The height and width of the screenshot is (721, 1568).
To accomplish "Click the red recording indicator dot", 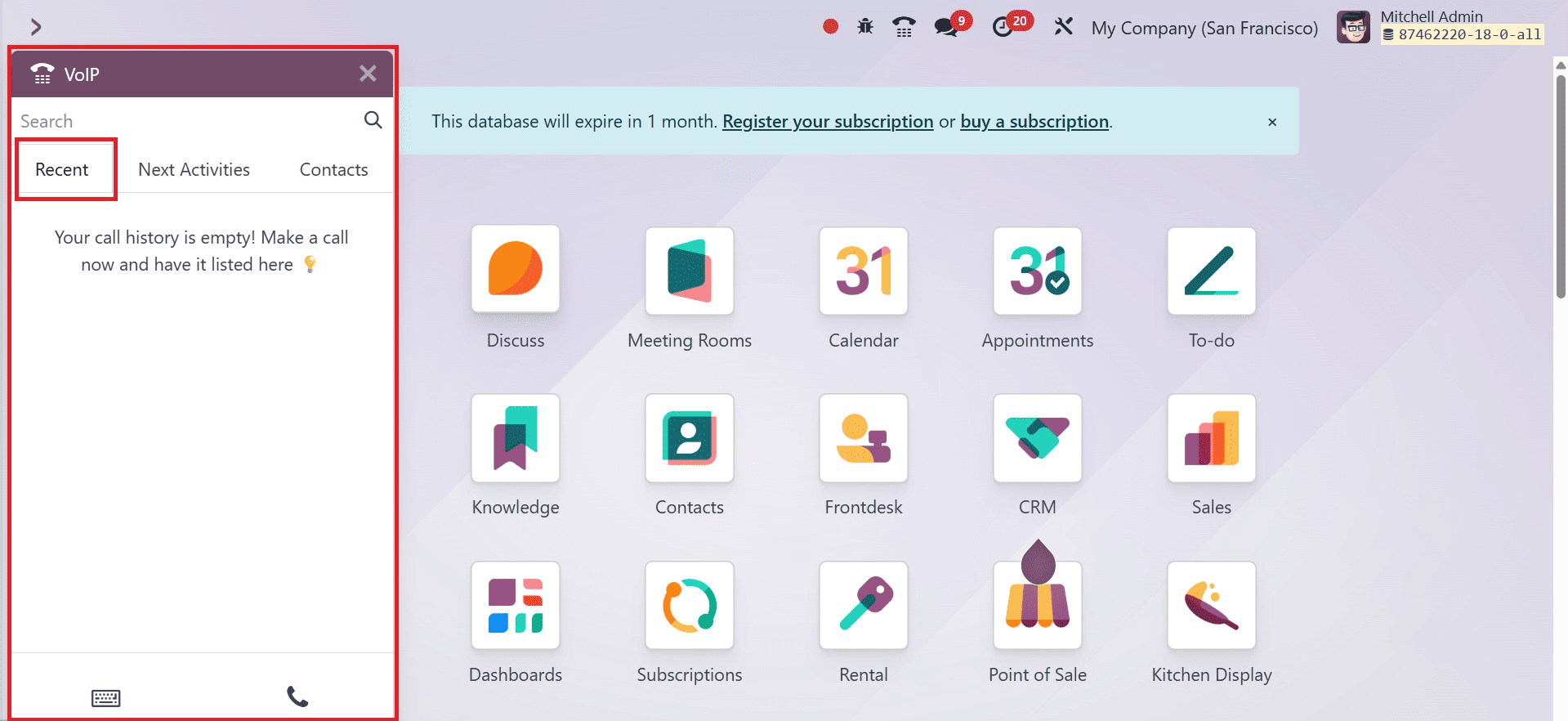I will 830,27.
